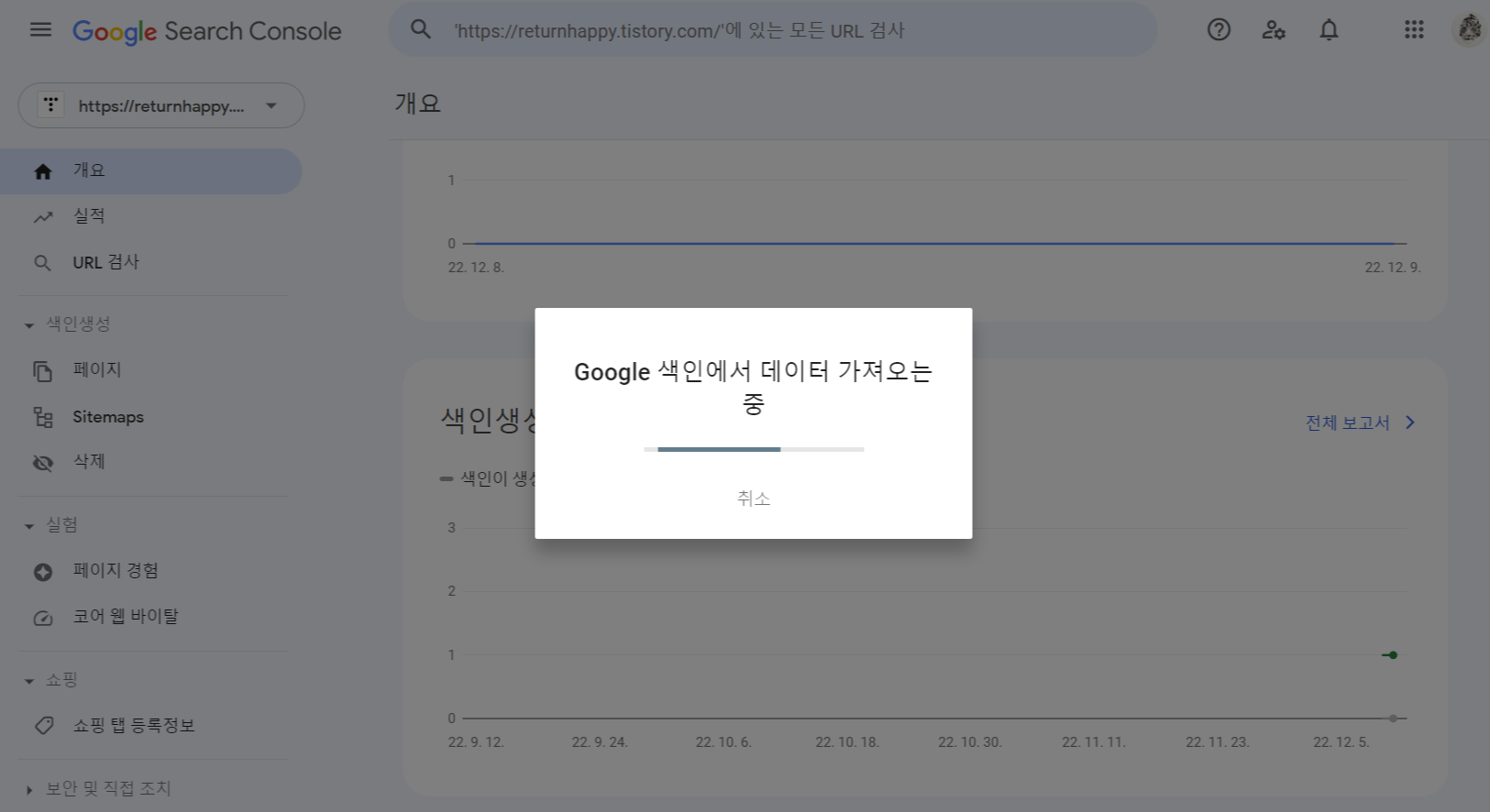The height and width of the screenshot is (812, 1490).
Task: Open 페이지 경험 report
Action: (x=150, y=571)
